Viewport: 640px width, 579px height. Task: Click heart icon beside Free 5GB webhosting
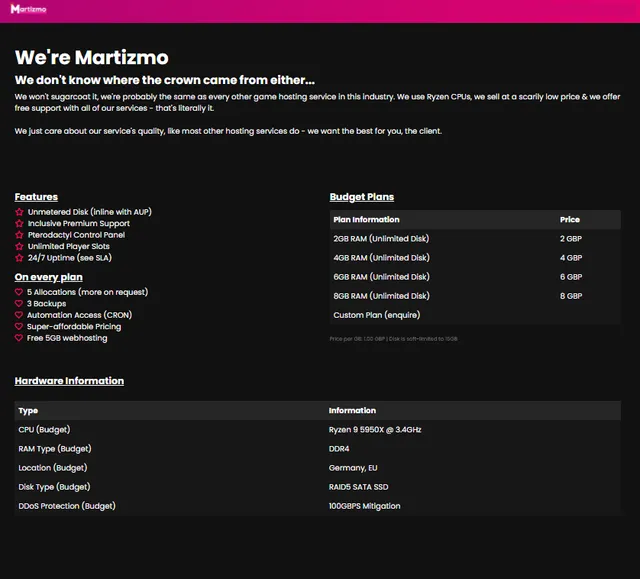(x=19, y=337)
